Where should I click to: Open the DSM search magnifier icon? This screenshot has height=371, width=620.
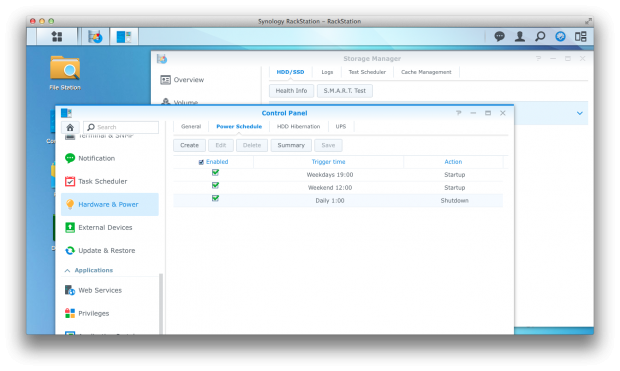tap(540, 36)
